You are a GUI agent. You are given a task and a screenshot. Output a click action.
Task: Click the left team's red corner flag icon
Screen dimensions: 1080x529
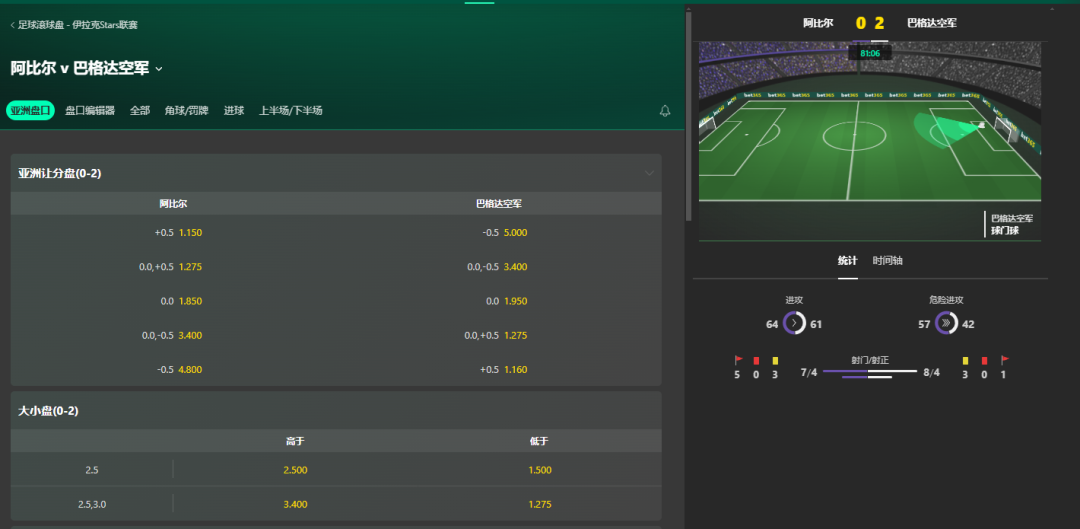738,360
